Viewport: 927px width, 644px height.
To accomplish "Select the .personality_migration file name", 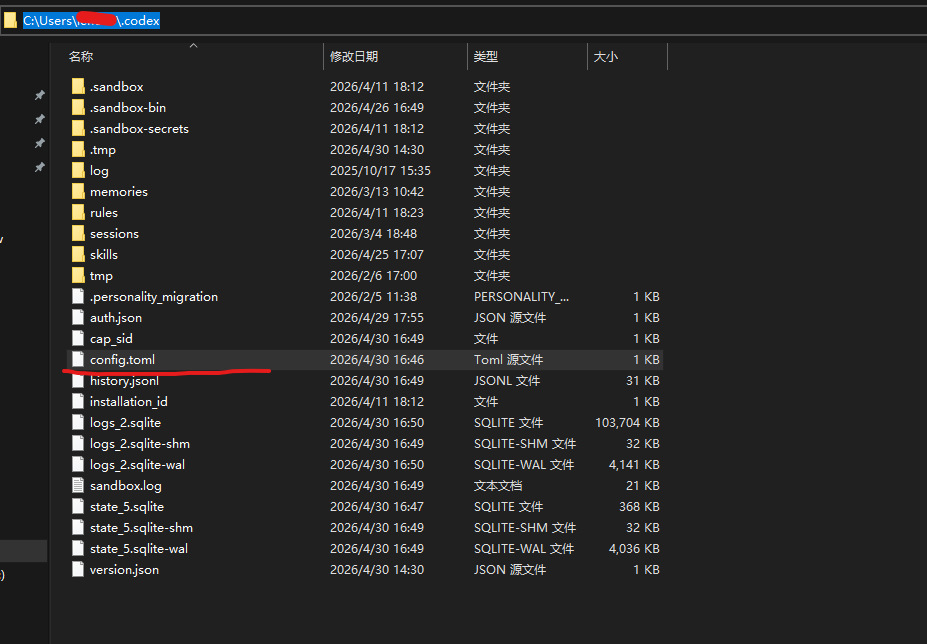I will pyautogui.click(x=154, y=297).
